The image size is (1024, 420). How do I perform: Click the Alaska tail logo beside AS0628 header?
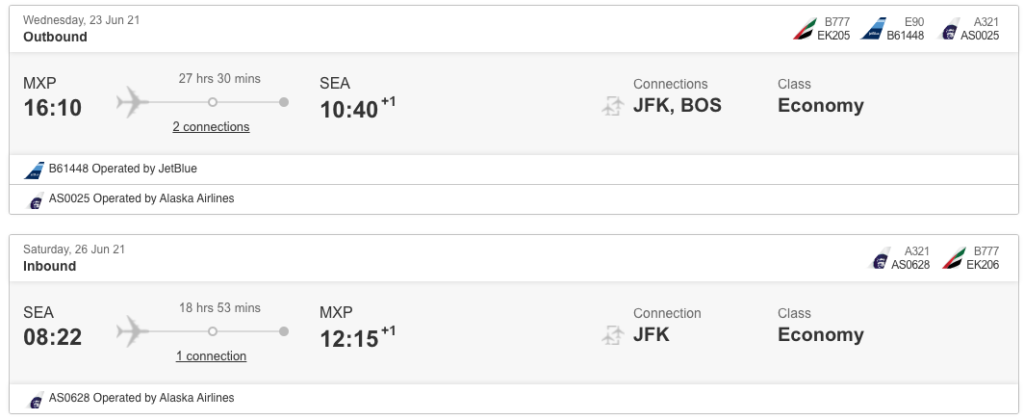tap(880, 259)
